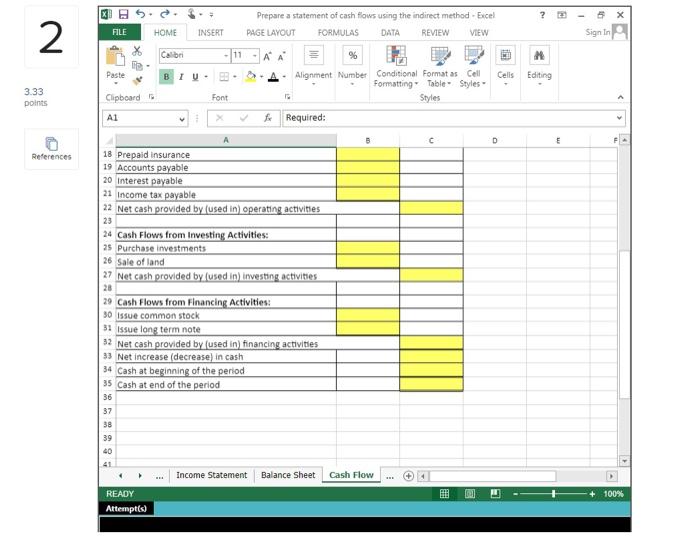Open Excel help question mark
This screenshot has width=700, height=546.
(x=542, y=15)
